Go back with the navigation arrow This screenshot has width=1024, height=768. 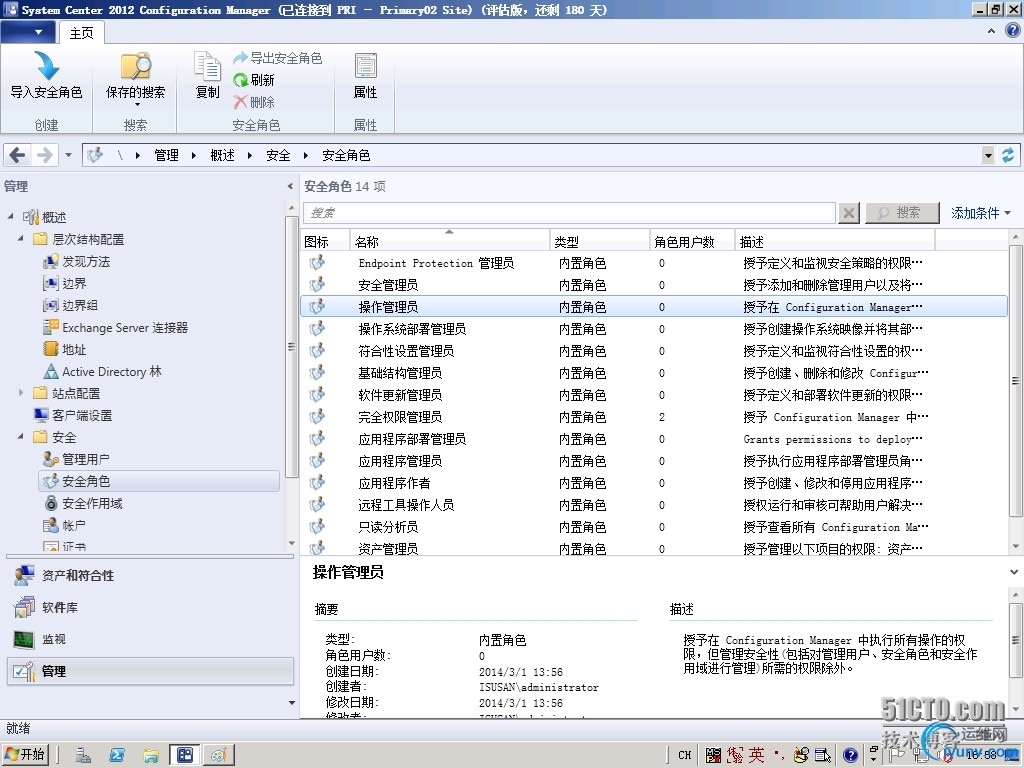(18, 155)
